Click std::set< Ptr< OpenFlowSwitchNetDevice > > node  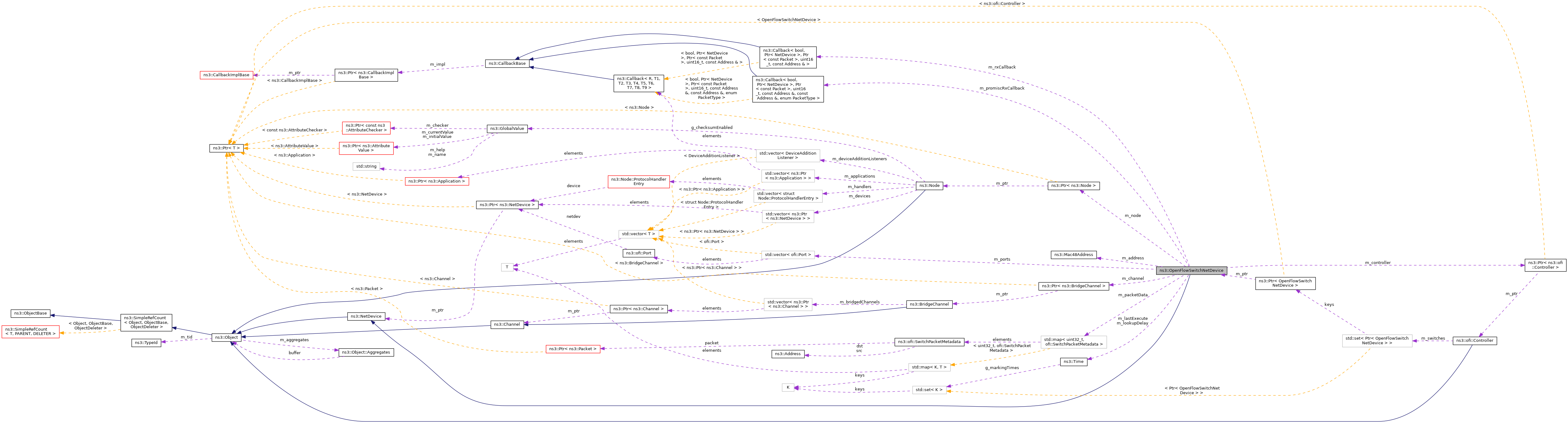point(1378,341)
